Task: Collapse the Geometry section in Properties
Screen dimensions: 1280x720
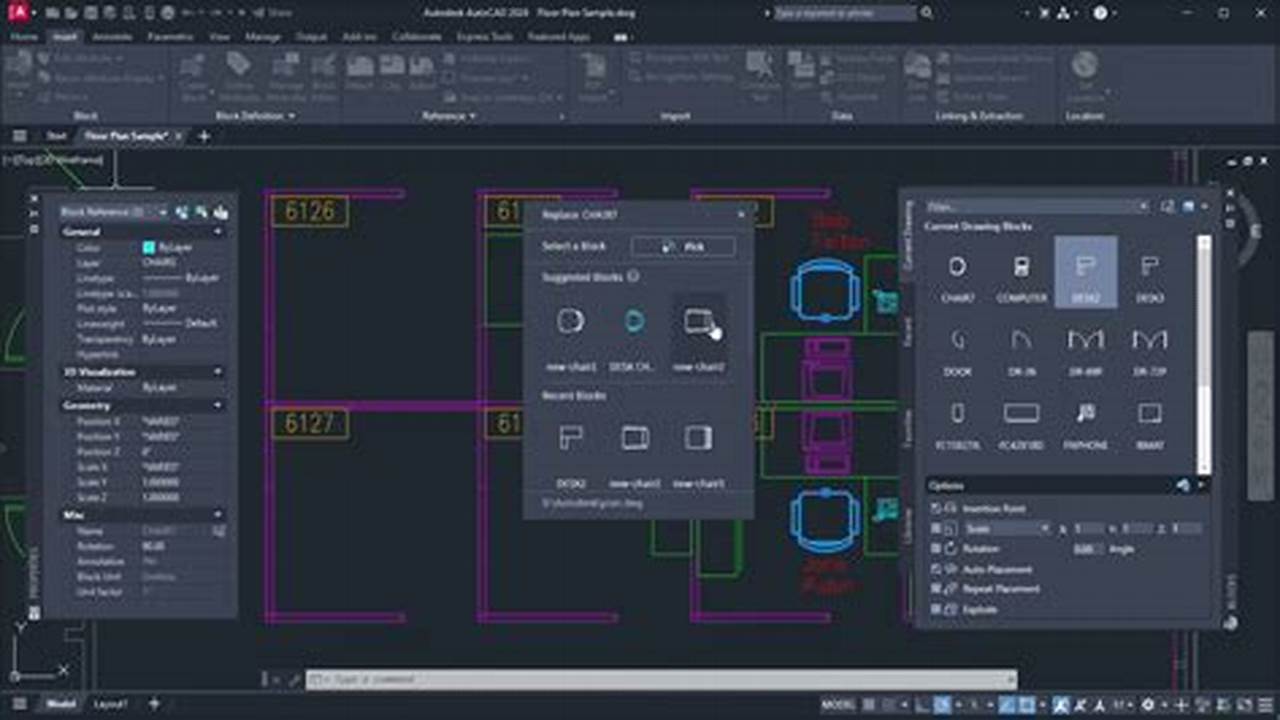Action: (217, 406)
